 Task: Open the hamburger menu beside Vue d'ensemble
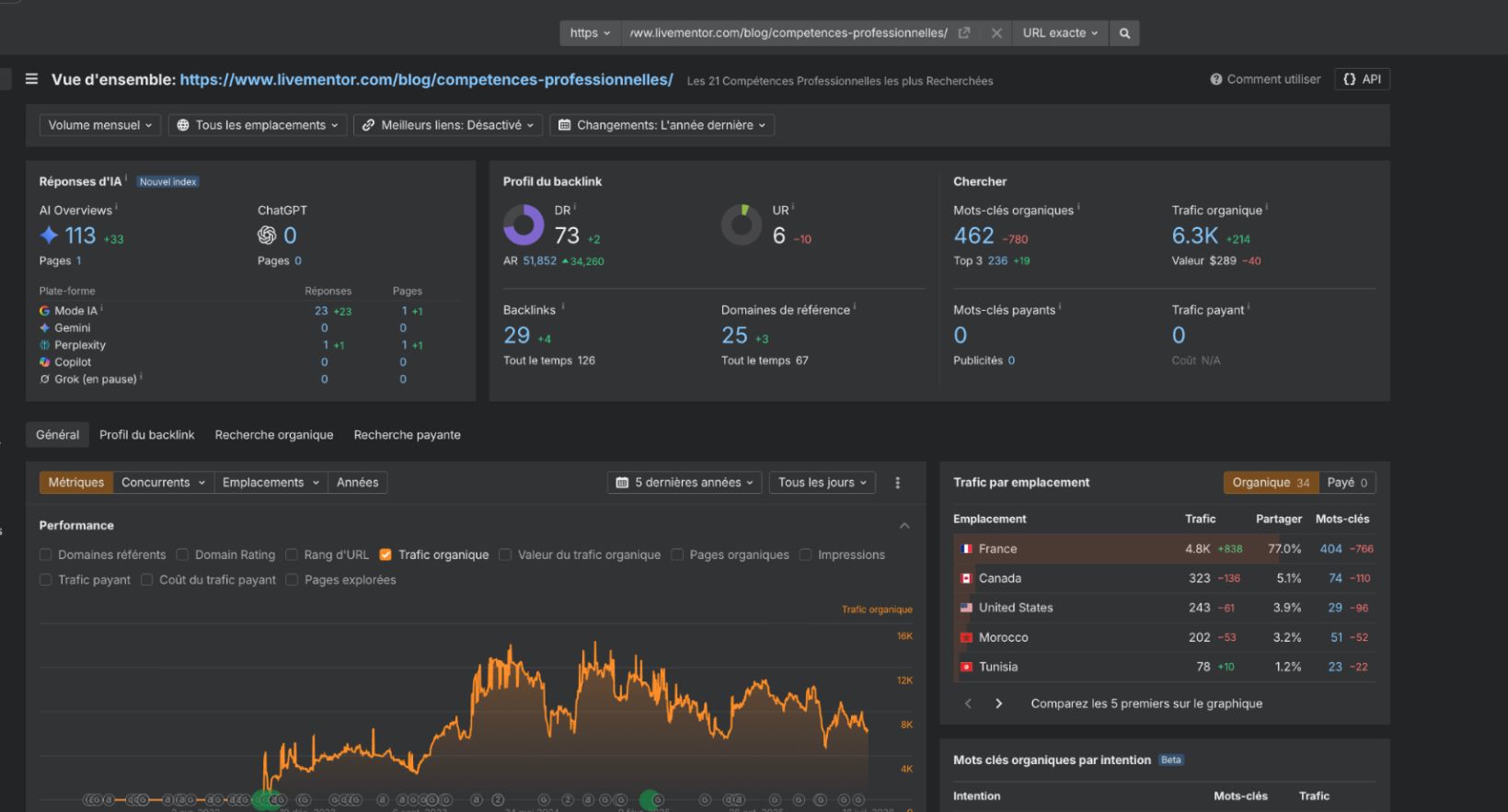pyautogui.click(x=31, y=79)
